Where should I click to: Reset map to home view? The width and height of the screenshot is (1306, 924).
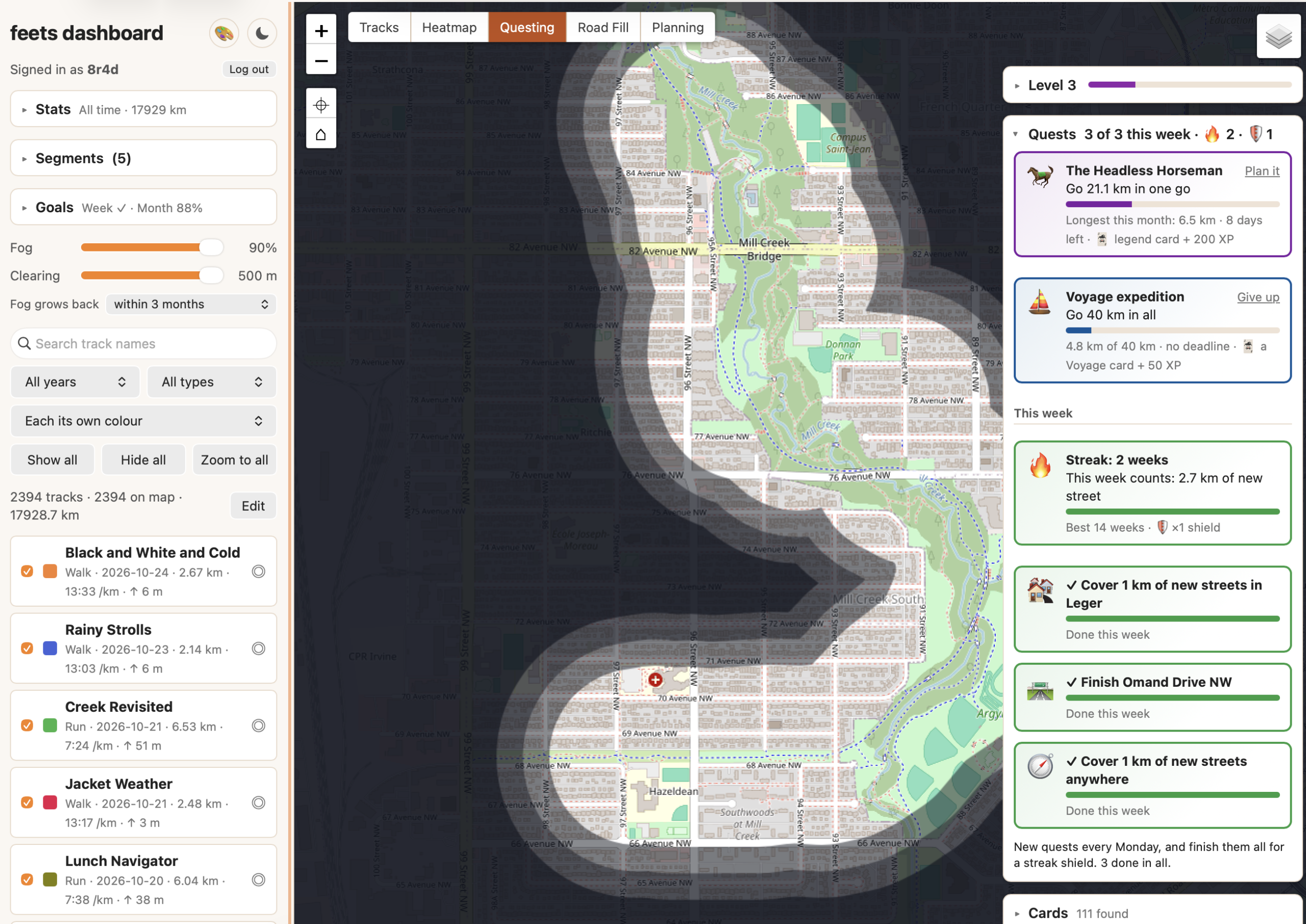[x=321, y=134]
